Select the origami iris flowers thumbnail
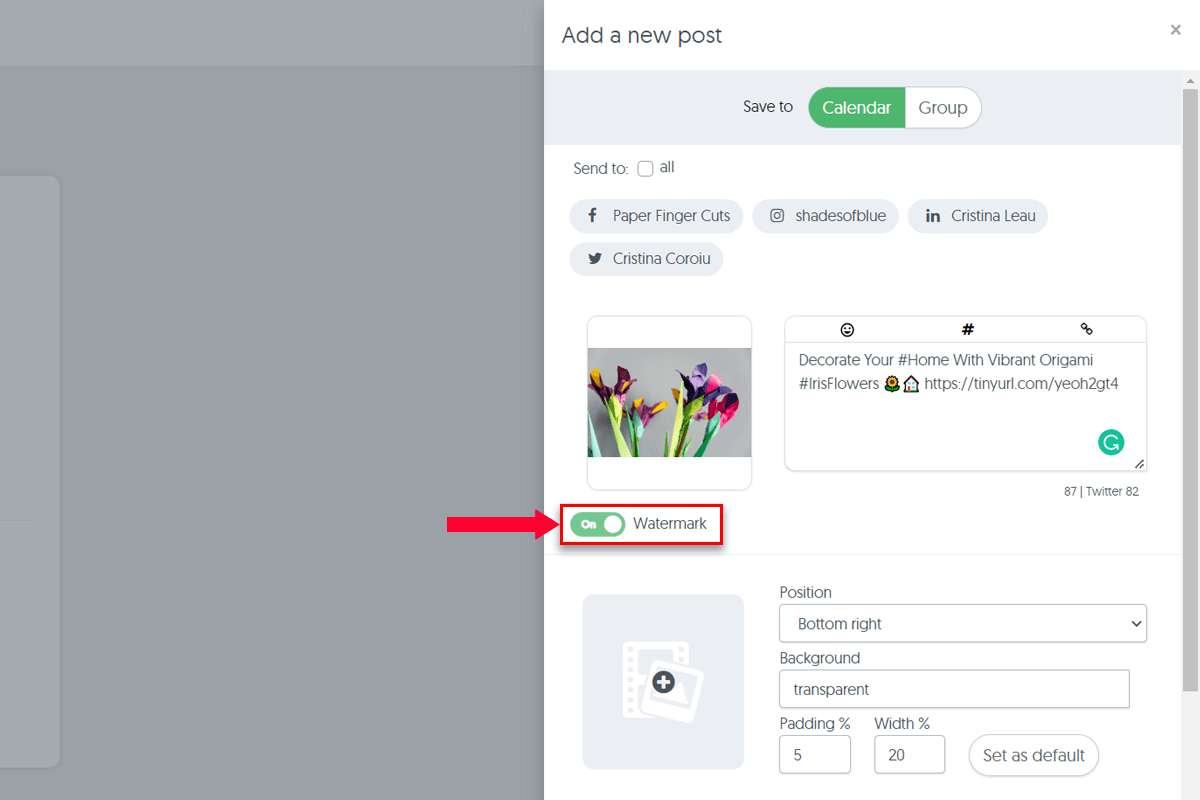 pos(669,402)
